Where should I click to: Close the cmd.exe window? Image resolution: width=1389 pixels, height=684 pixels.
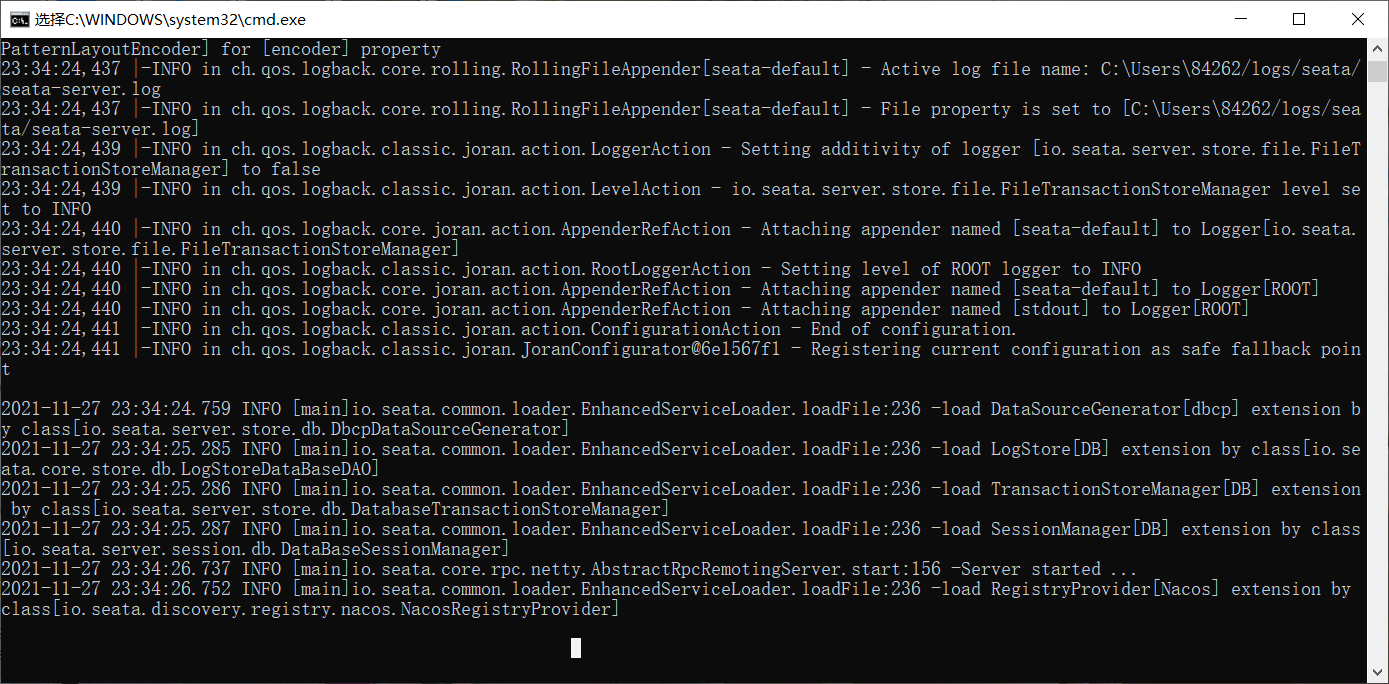(1357, 19)
